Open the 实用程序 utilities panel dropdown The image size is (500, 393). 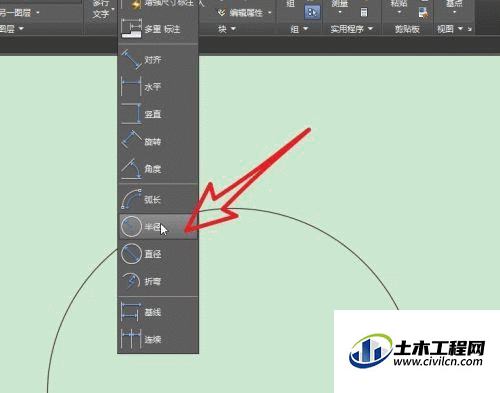[x=351, y=29]
